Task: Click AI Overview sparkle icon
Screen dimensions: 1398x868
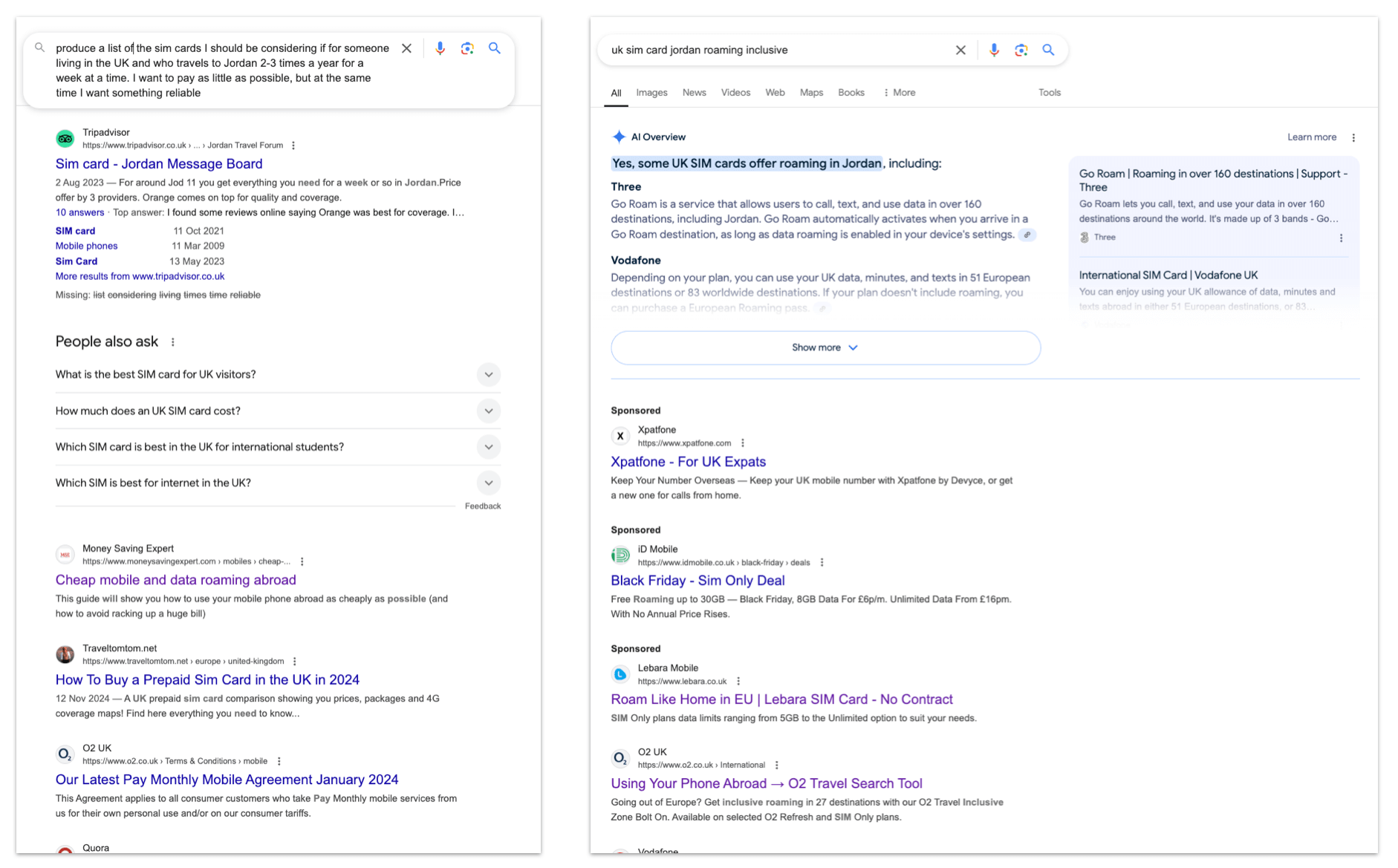Action: pyautogui.click(x=618, y=137)
